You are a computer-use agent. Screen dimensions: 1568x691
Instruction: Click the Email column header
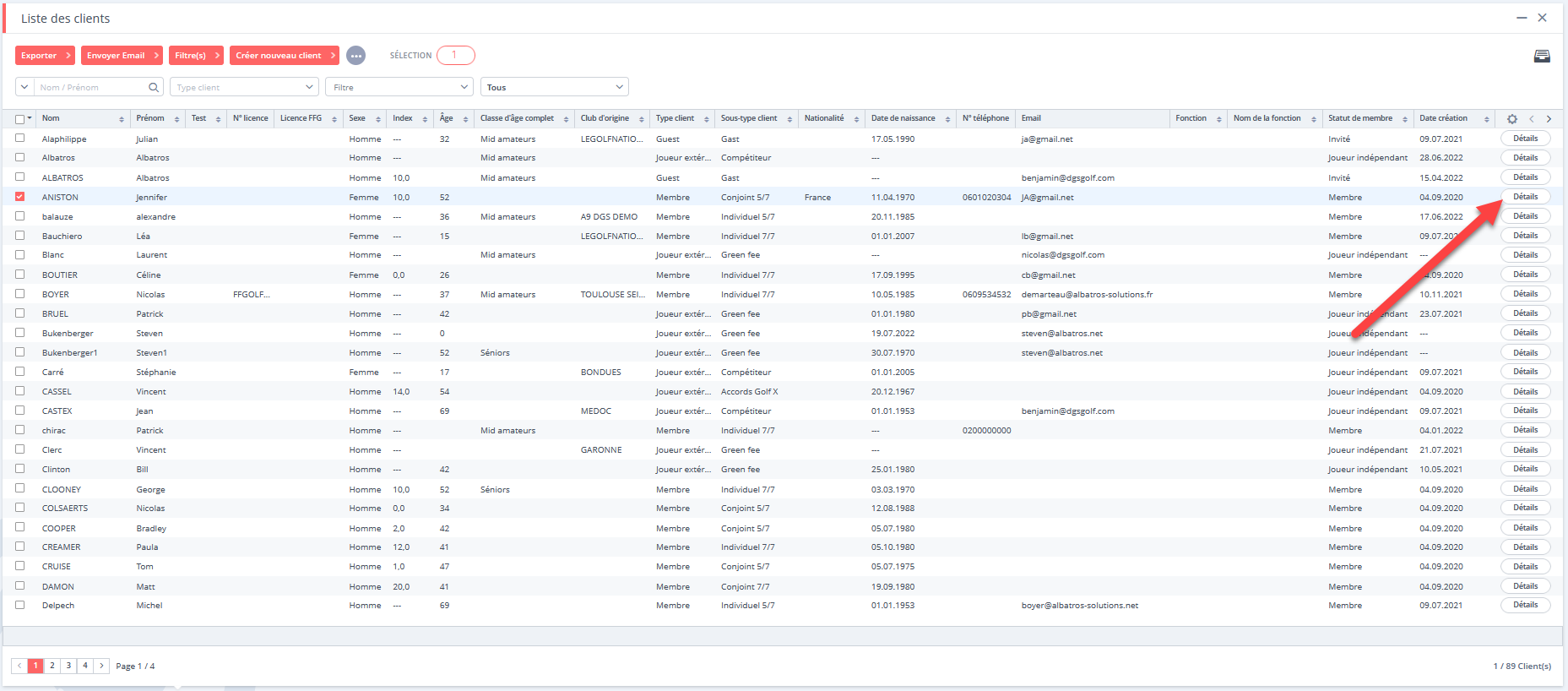(1031, 118)
